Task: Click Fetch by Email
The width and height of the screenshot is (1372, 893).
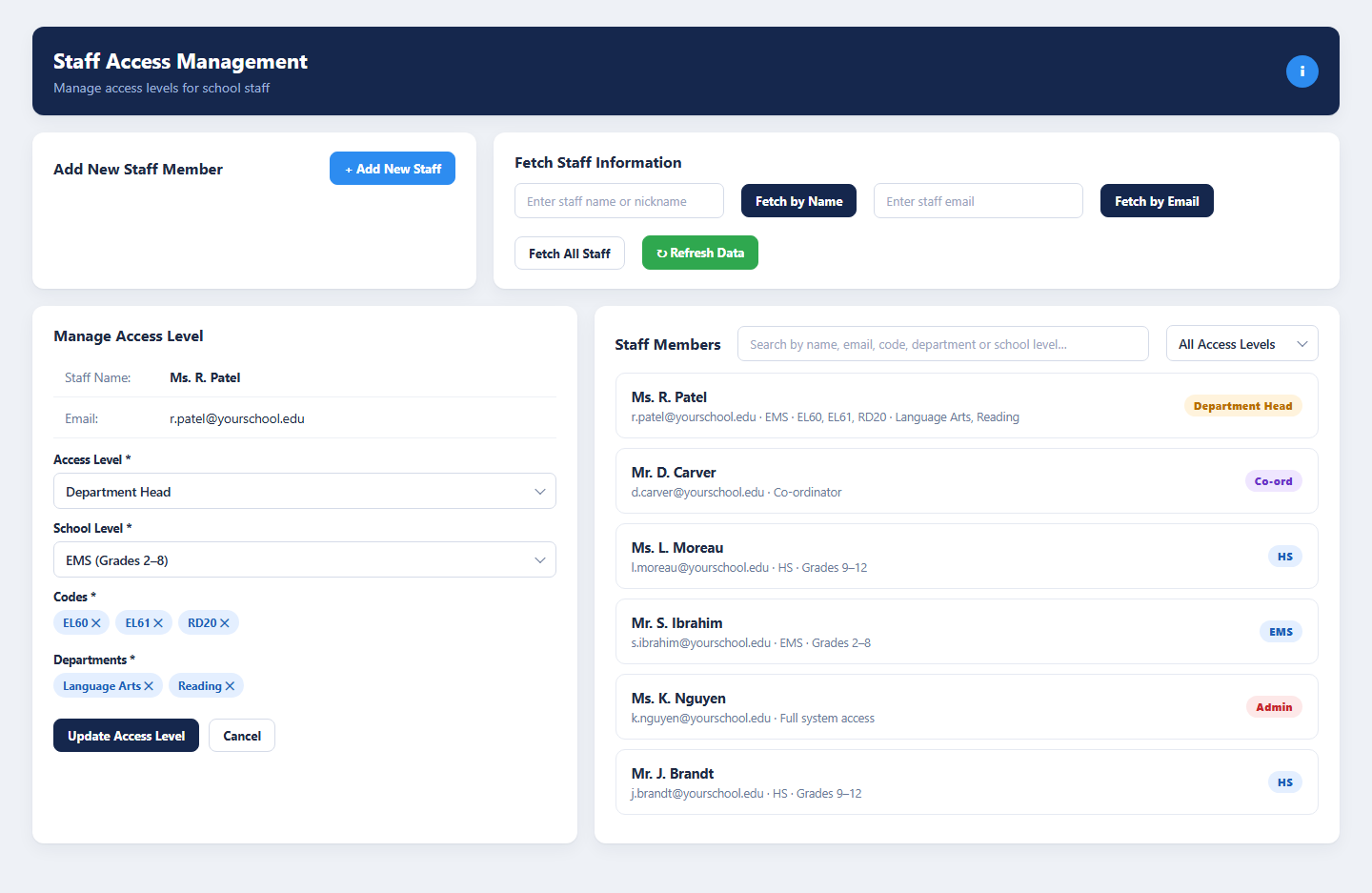Action: [1157, 201]
